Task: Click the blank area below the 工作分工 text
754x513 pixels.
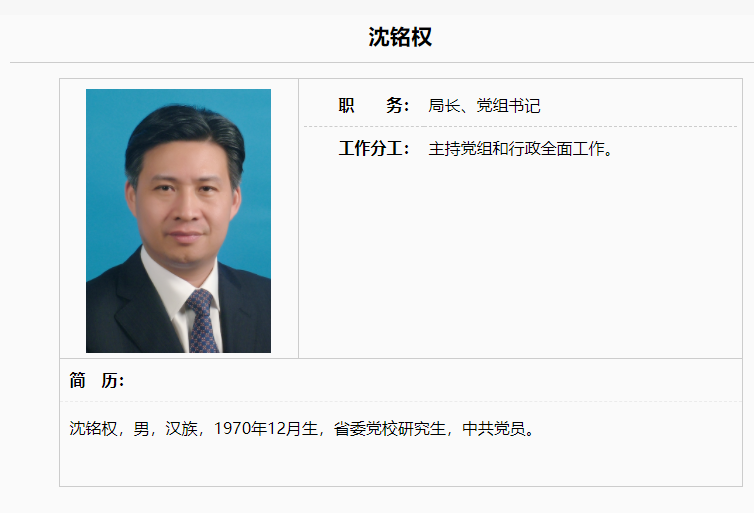Action: click(520, 260)
